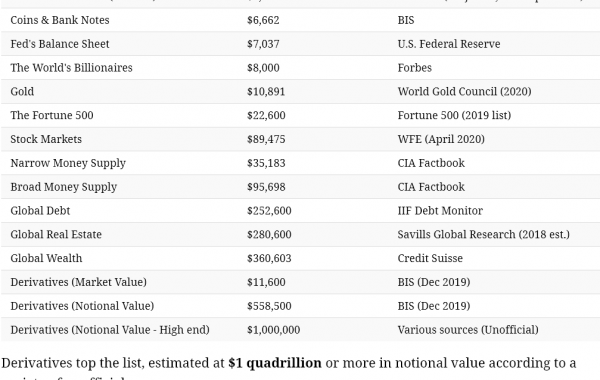Click the bold $1 quadrillion text
600x380 pixels.
click(x=275, y=363)
